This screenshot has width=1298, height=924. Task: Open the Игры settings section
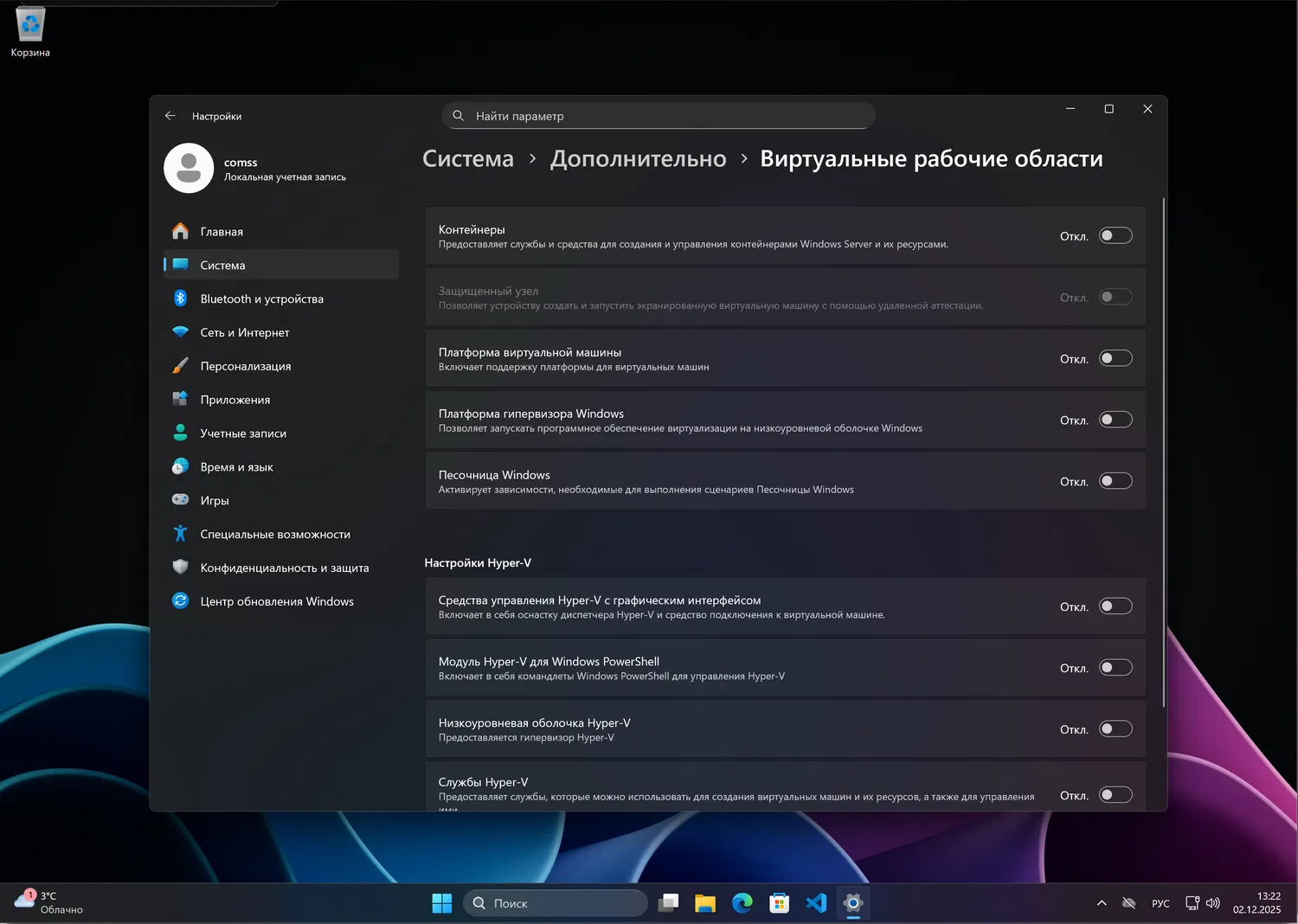point(281,500)
